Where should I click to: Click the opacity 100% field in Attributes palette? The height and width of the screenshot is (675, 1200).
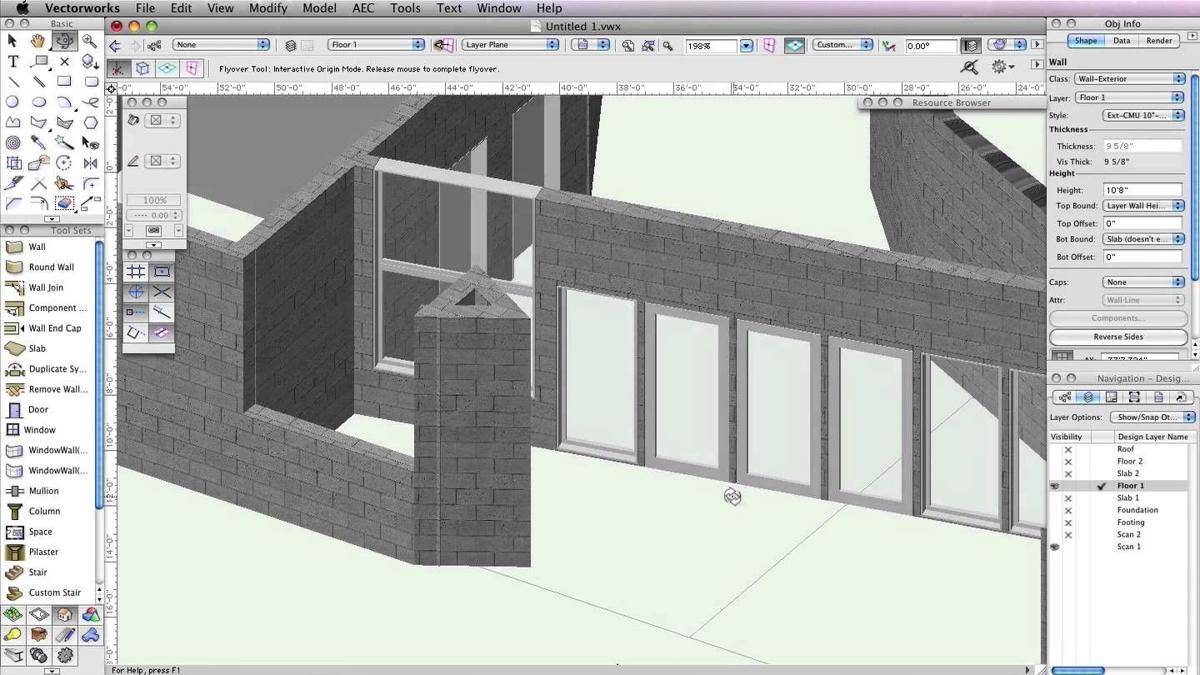tap(154, 200)
